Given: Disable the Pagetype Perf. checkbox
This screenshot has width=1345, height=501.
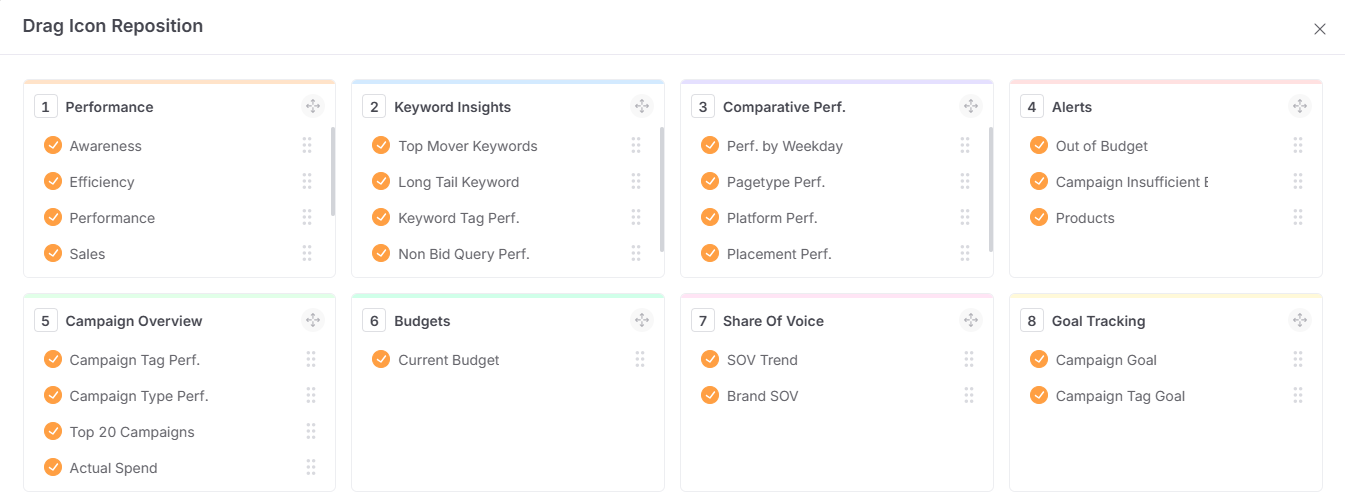Looking at the screenshot, I should click(x=710, y=182).
